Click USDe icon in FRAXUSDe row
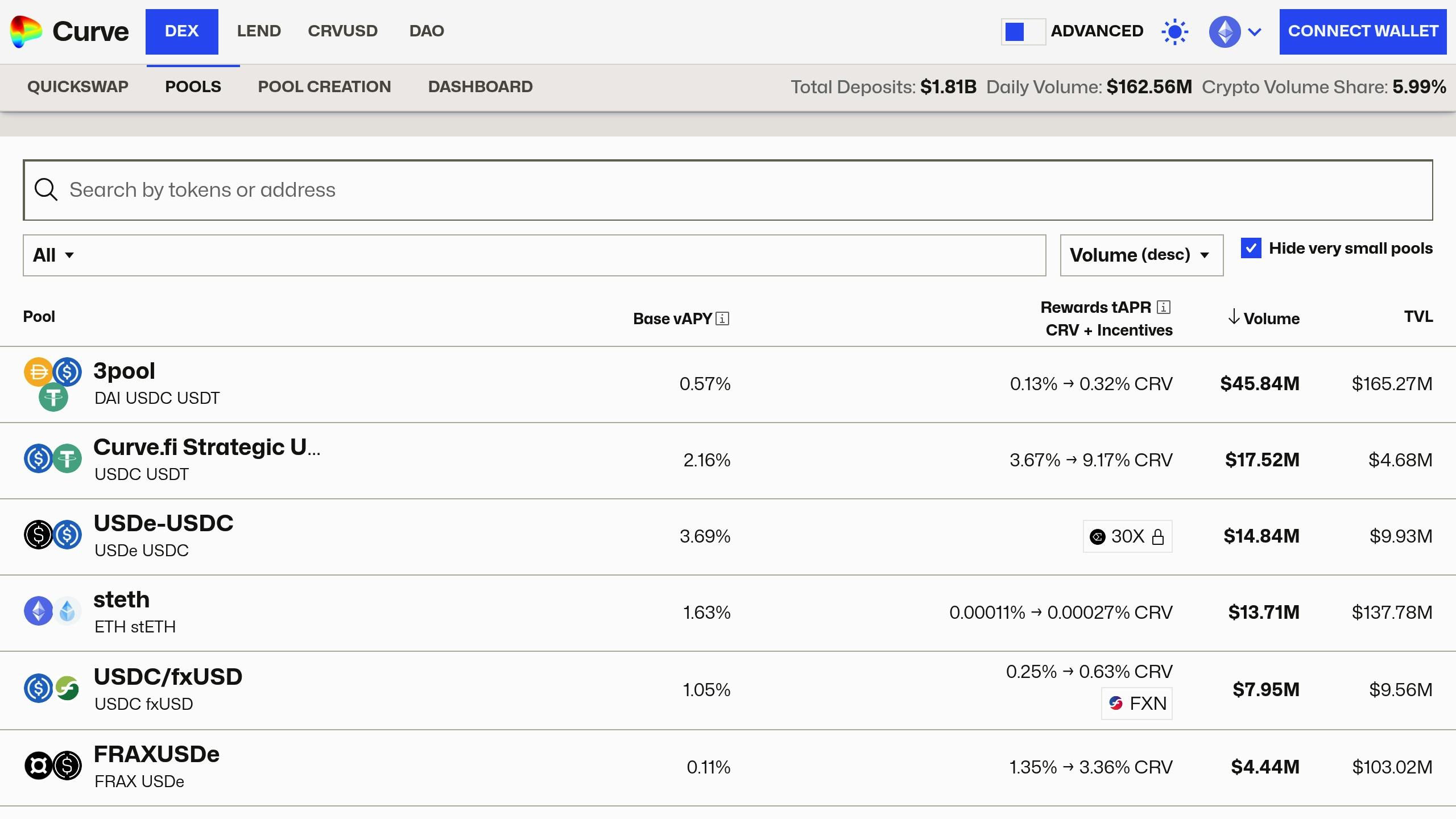Screen dimensions: 1456x819 pyautogui.click(x=68, y=766)
